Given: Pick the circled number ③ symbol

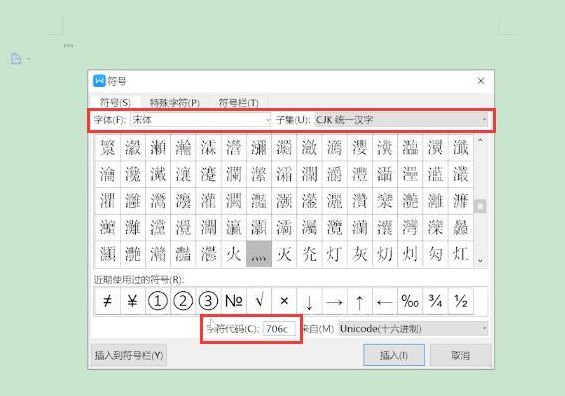Looking at the screenshot, I should (208, 301).
